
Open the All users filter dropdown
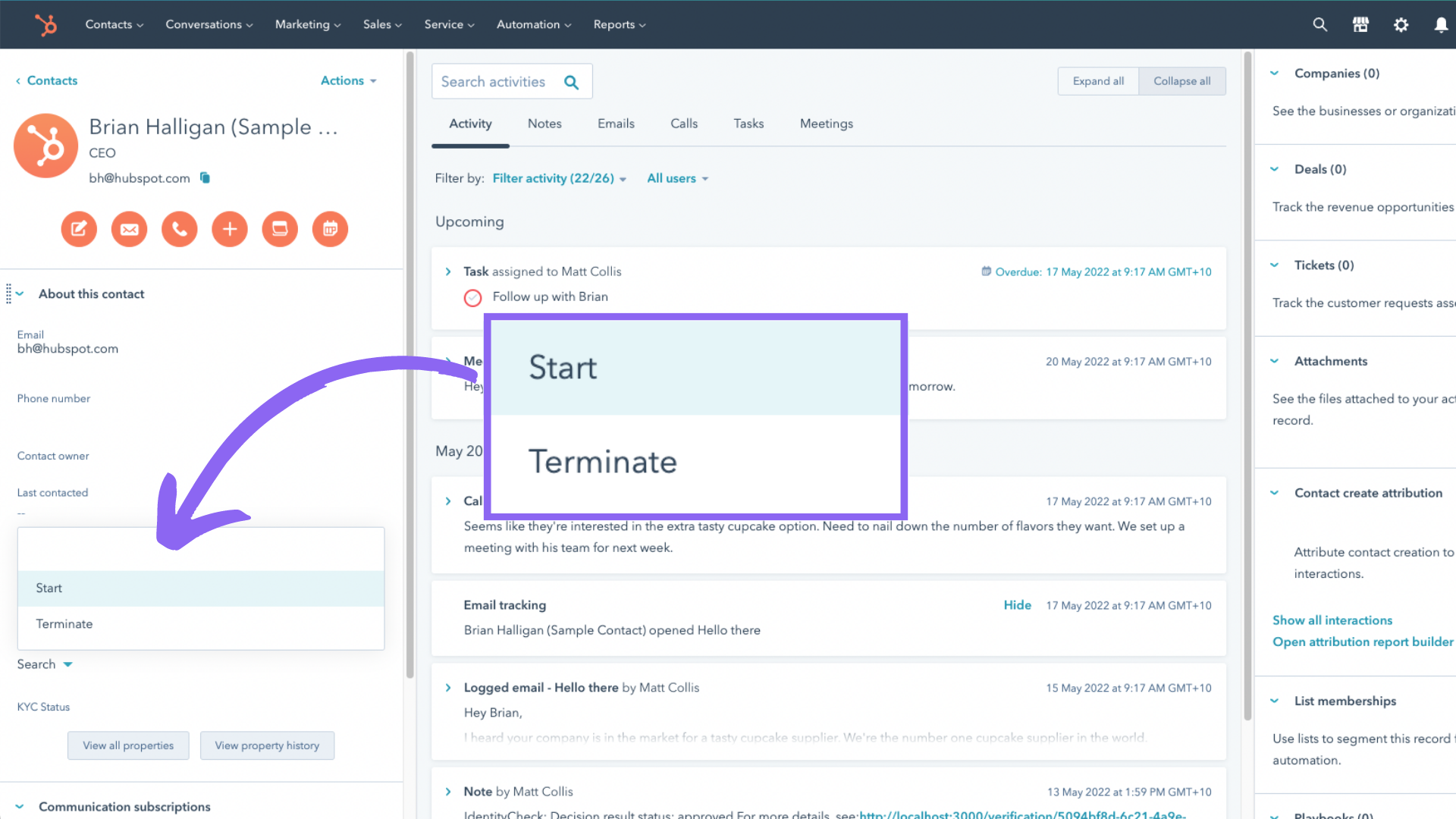[x=676, y=178]
